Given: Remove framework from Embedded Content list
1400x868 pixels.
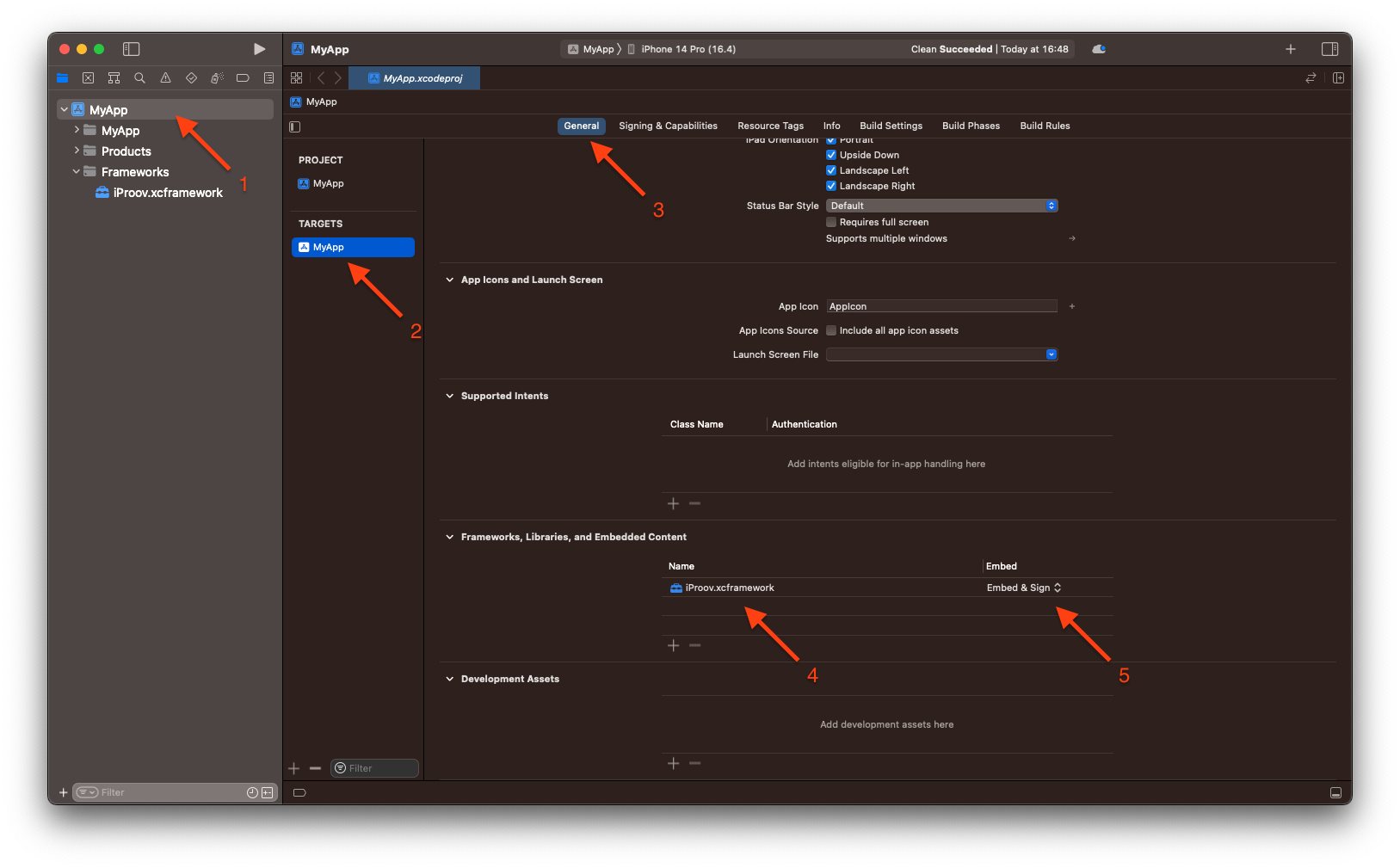Looking at the screenshot, I should click(x=694, y=645).
